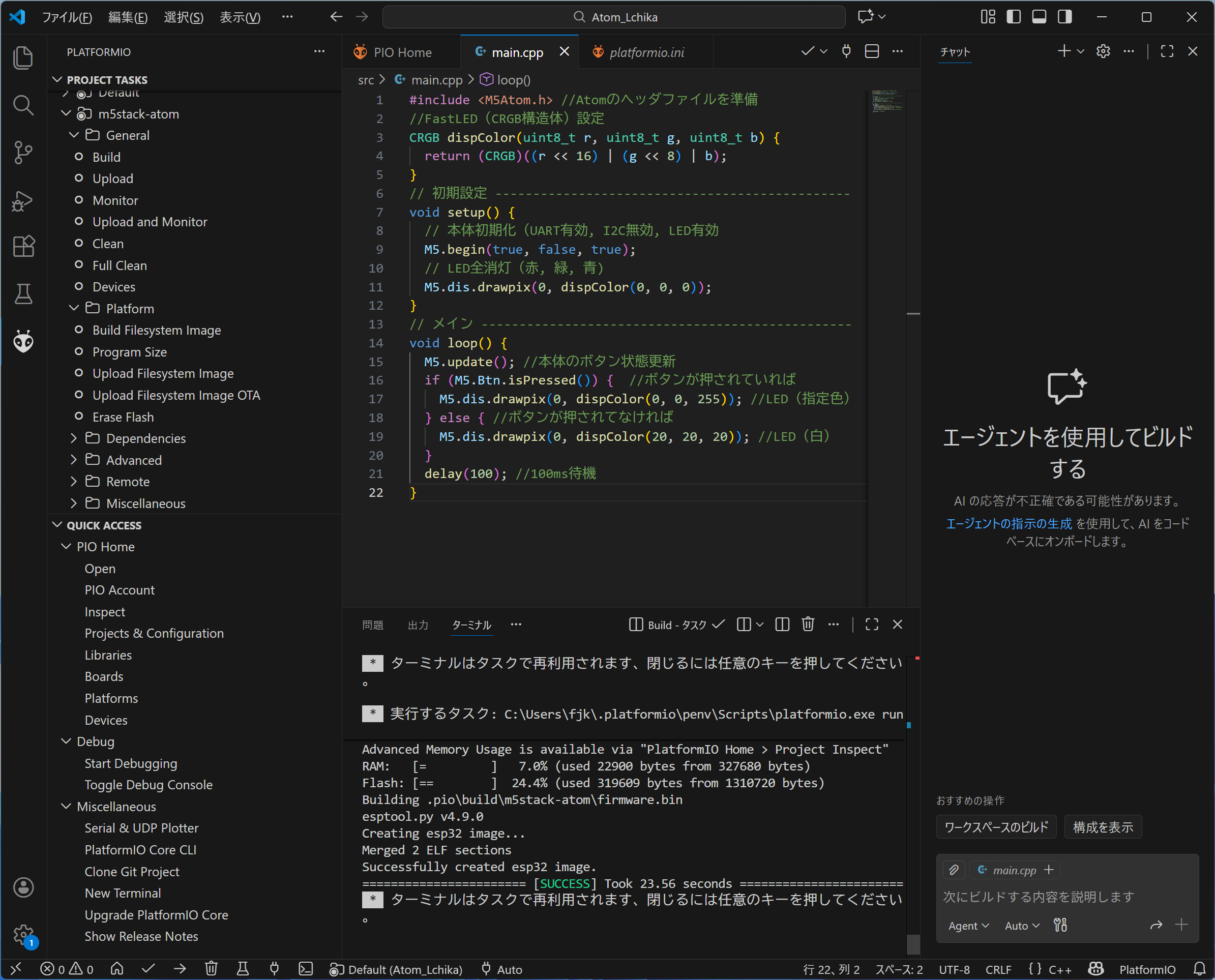Screen dimensions: 1215x980
Task: Open the Extensions view icon
Action: point(23,246)
